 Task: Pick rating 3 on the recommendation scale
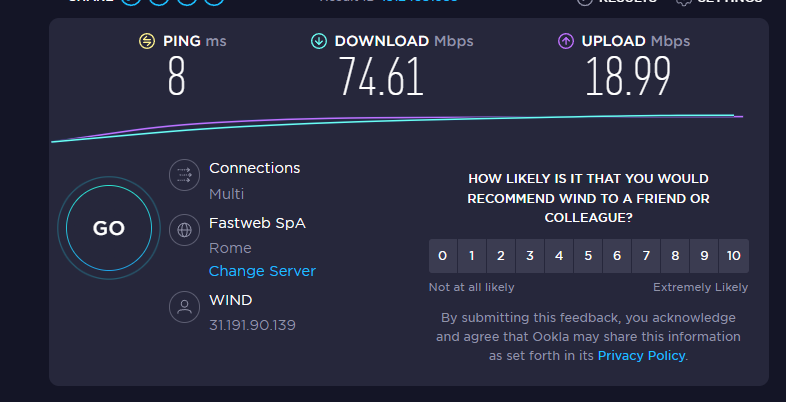point(530,256)
